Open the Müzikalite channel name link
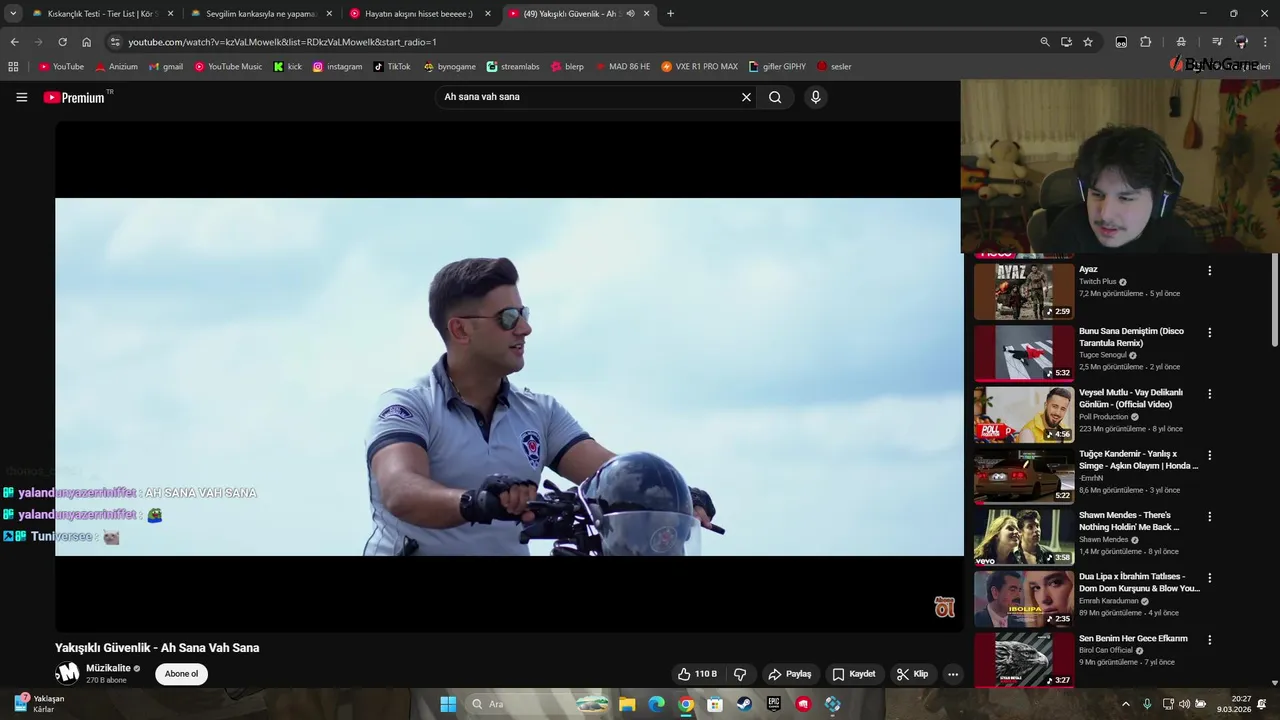1280x720 pixels. (108, 668)
